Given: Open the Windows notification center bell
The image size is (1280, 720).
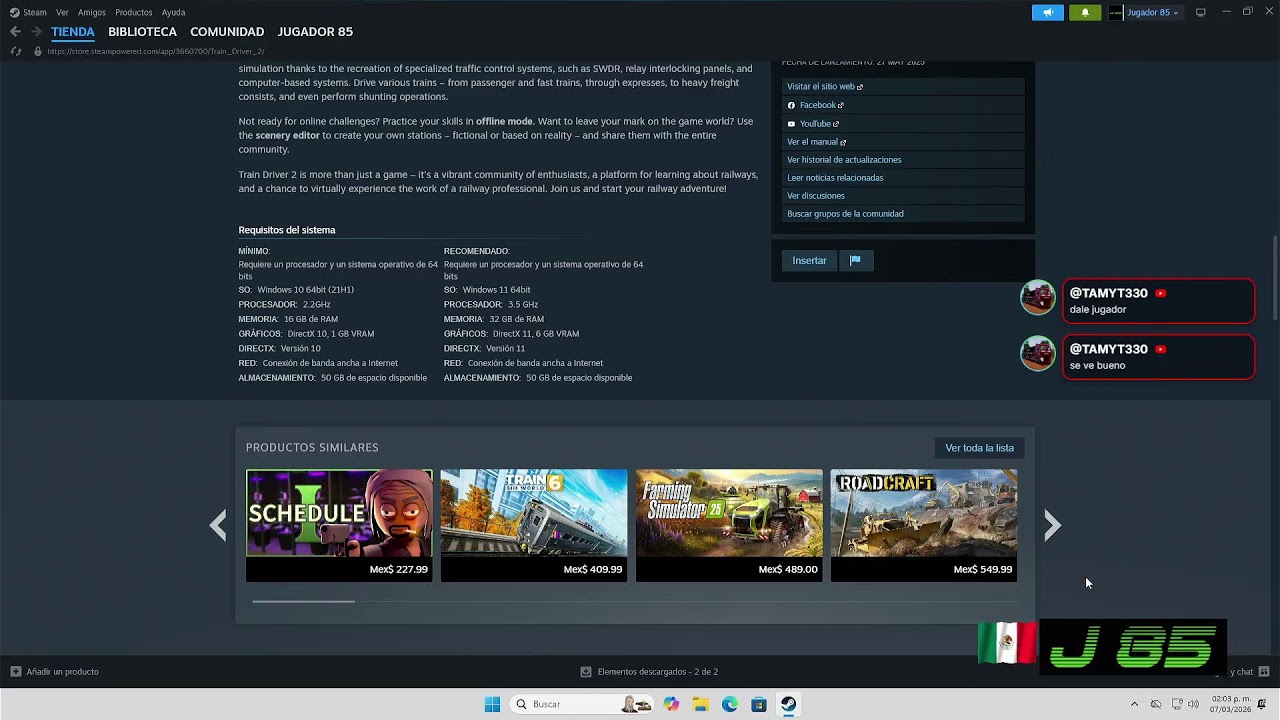Looking at the screenshot, I should (1262, 704).
